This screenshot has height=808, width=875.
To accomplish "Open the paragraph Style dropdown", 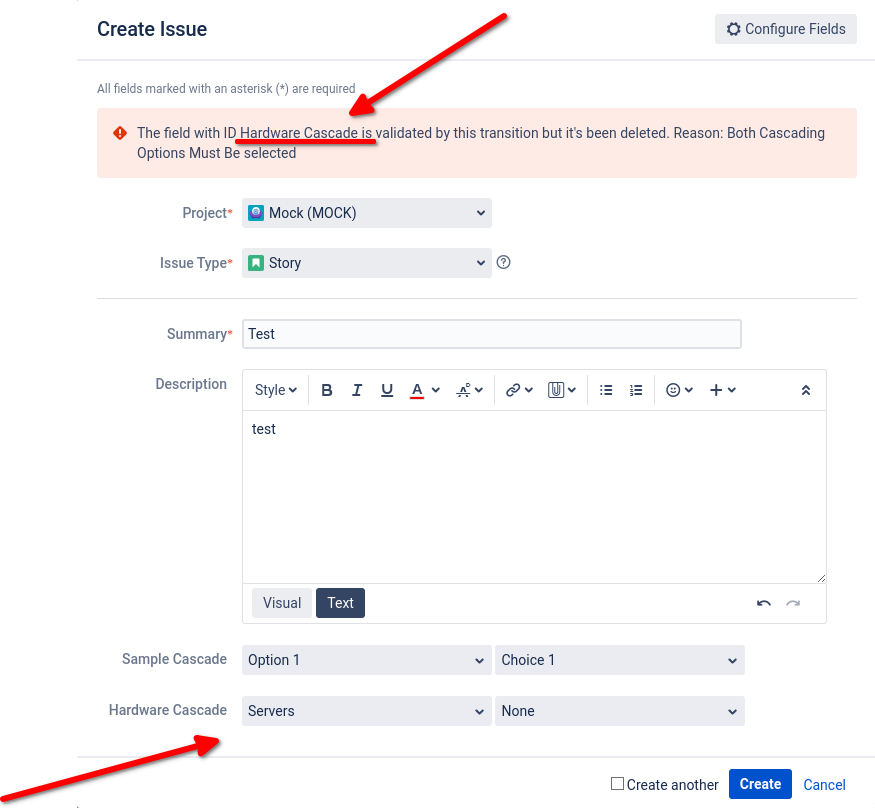I will click(273, 389).
